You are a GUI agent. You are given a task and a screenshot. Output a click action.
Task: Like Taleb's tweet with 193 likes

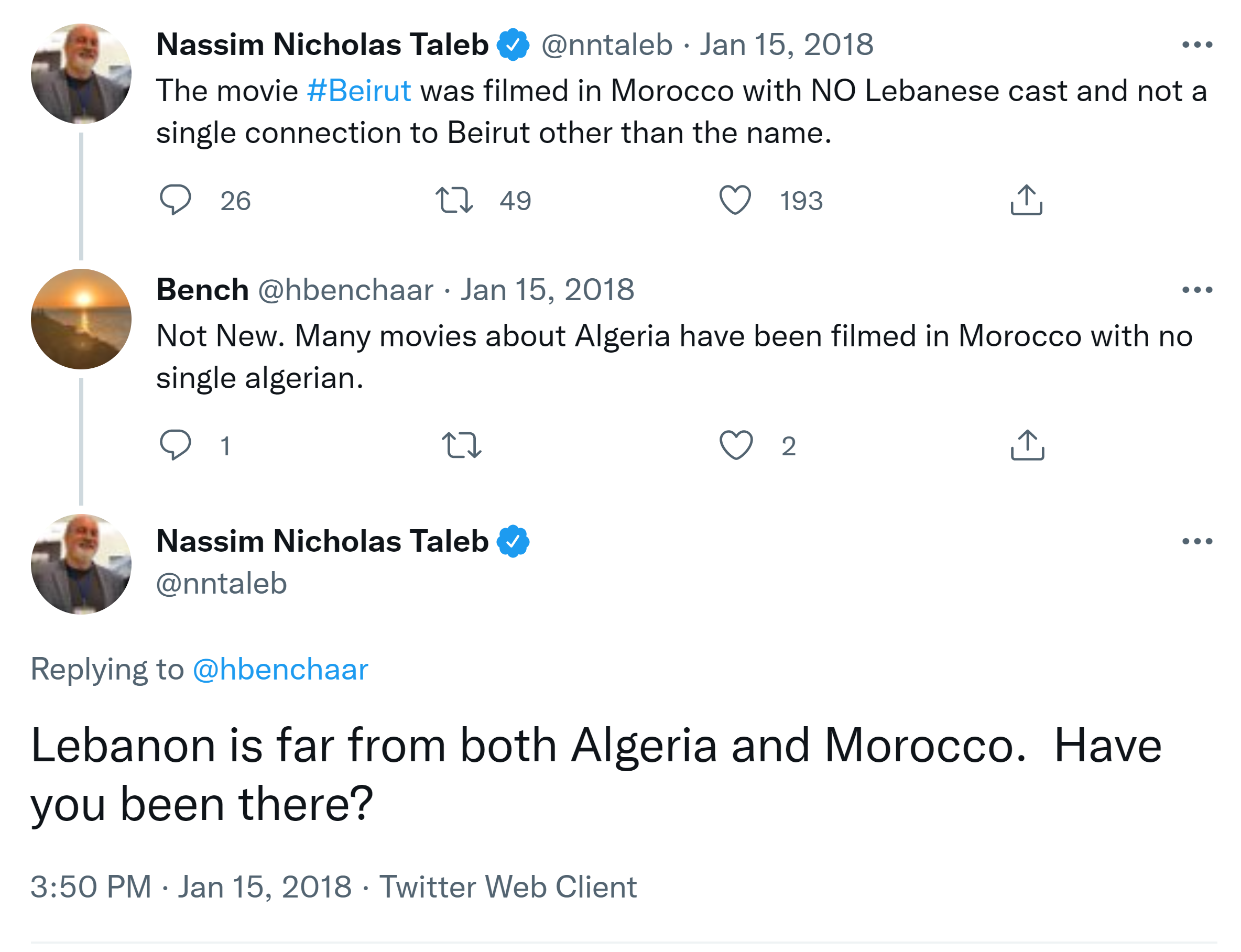[735, 200]
